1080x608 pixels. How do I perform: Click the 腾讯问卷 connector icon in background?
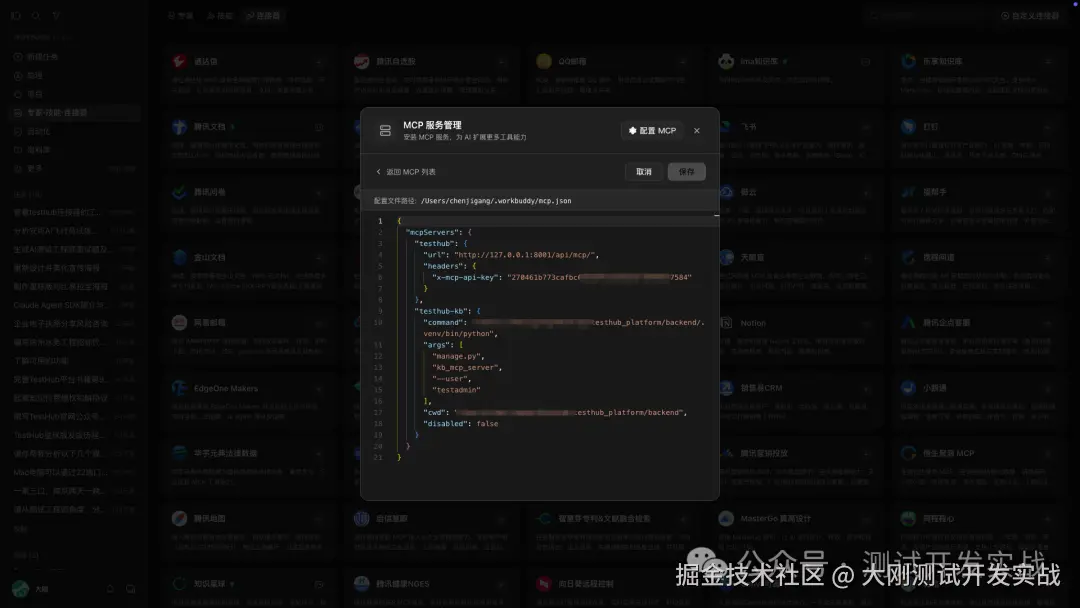coord(179,192)
